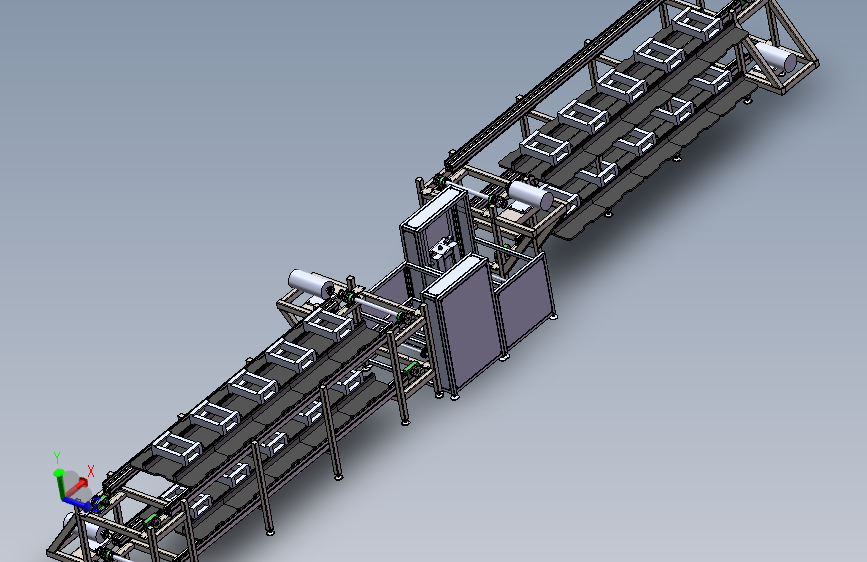This screenshot has width=867, height=562.
Task: Click the blue Z axis of the orientation triad
Action: point(77,503)
